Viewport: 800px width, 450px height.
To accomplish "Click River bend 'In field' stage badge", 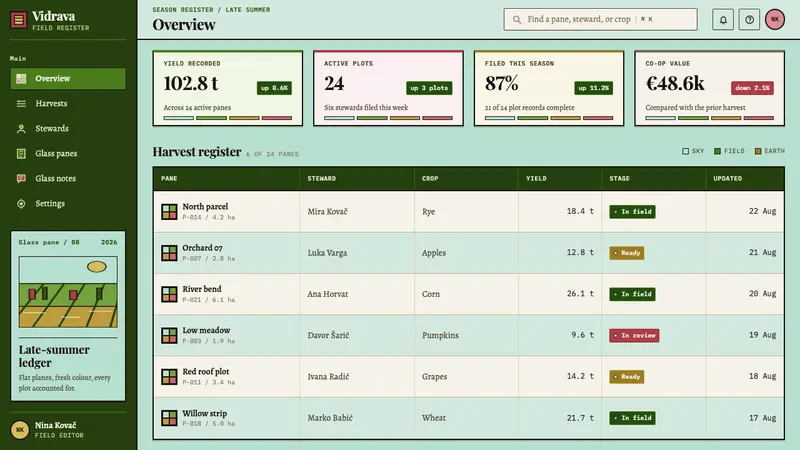I will click(x=632, y=294).
